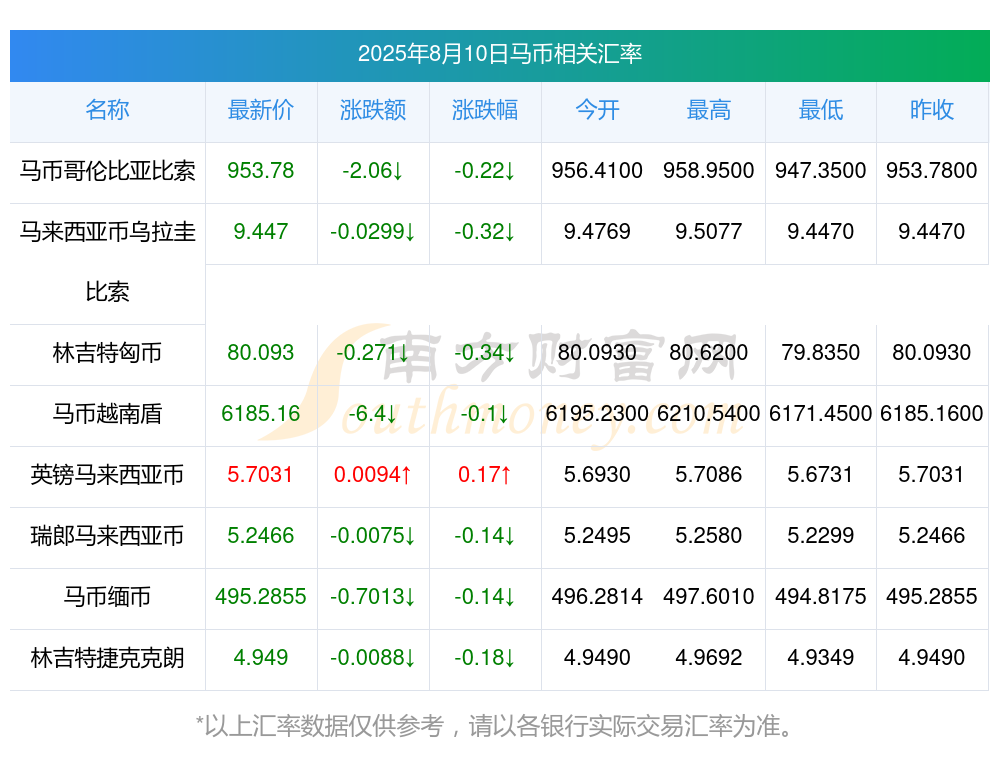
Task: Click the row name 马币哥伦比亚比索
Action: pyautogui.click(x=107, y=171)
